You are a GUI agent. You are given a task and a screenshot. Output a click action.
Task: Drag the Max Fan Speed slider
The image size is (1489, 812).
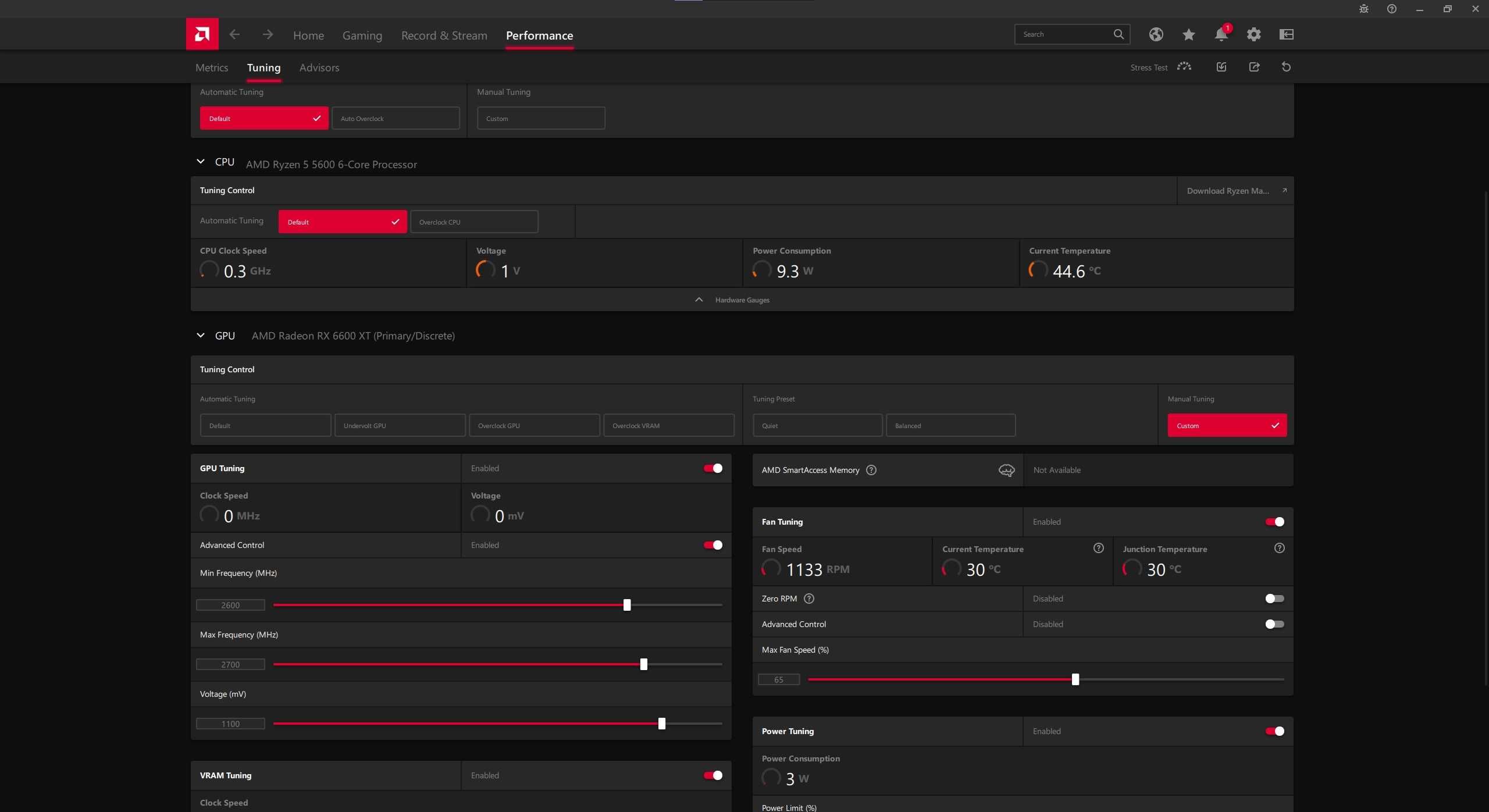1074,679
